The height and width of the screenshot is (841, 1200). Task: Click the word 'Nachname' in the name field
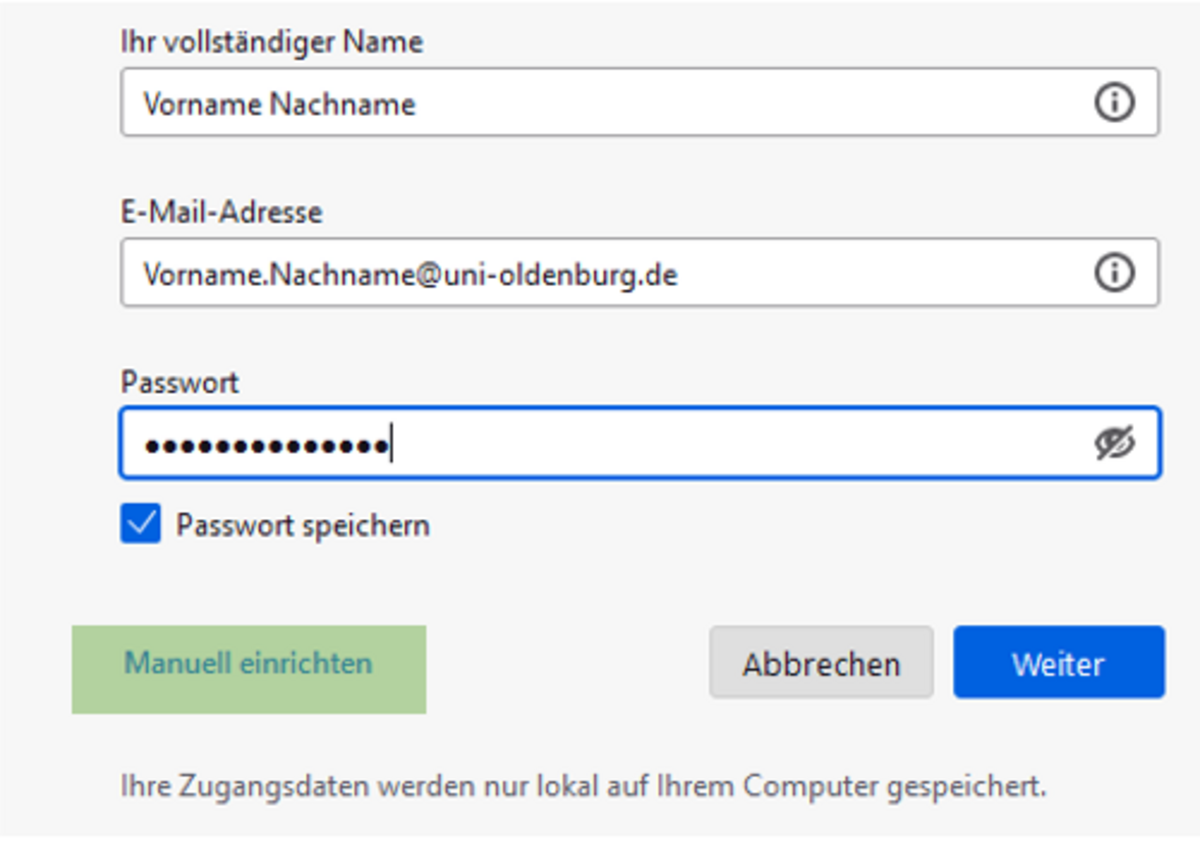click(342, 103)
